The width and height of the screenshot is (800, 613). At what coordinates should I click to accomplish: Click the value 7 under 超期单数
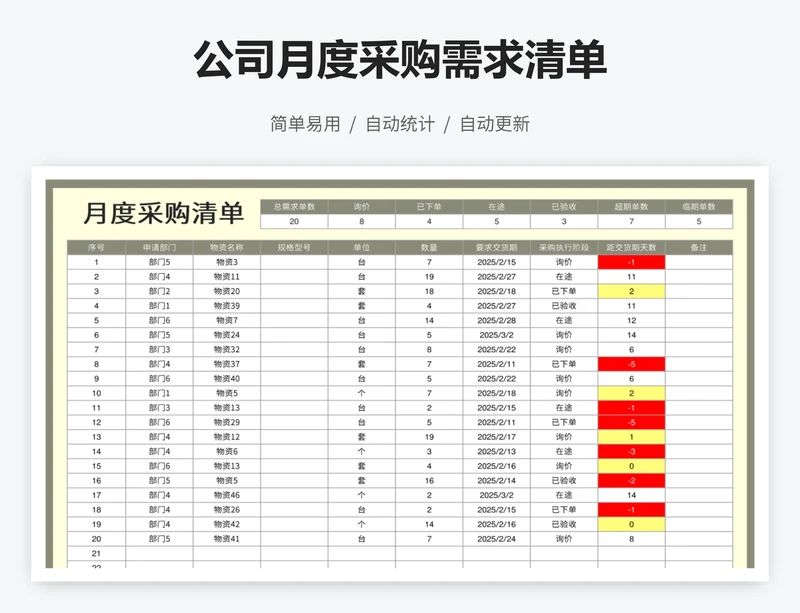click(631, 222)
